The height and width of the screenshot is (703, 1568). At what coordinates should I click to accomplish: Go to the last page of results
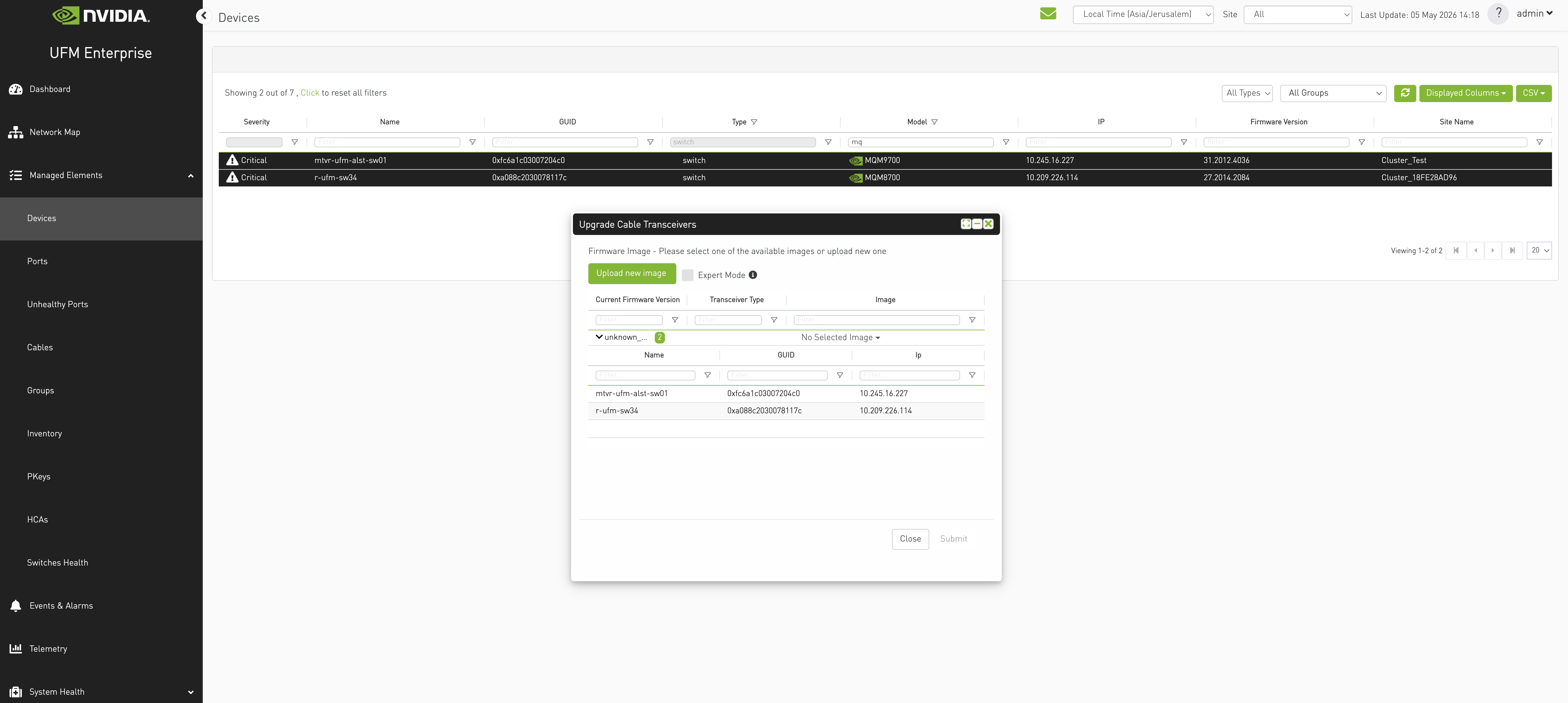(x=1512, y=251)
